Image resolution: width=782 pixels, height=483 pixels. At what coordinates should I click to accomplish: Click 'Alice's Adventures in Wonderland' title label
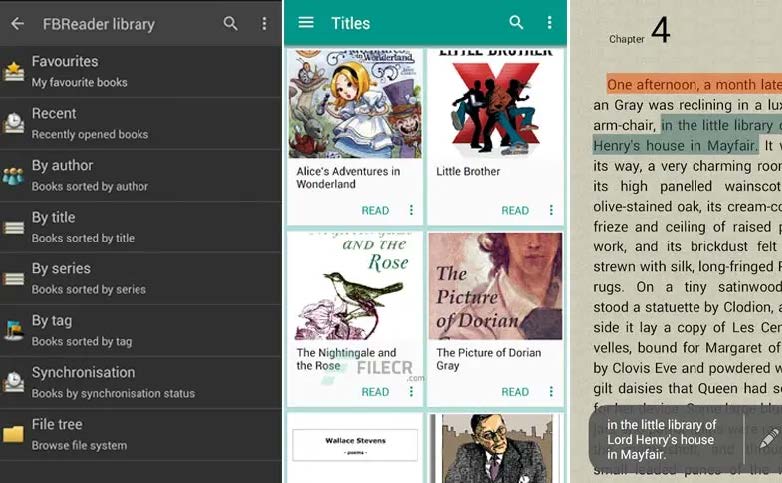click(348, 177)
